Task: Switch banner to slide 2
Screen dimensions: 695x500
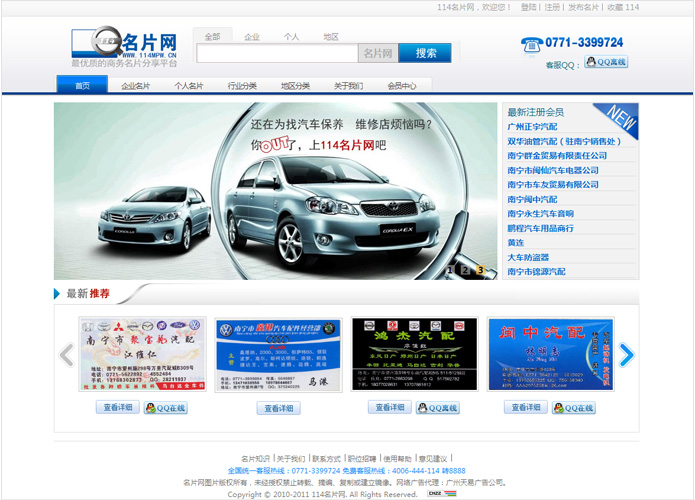Action: (x=465, y=269)
